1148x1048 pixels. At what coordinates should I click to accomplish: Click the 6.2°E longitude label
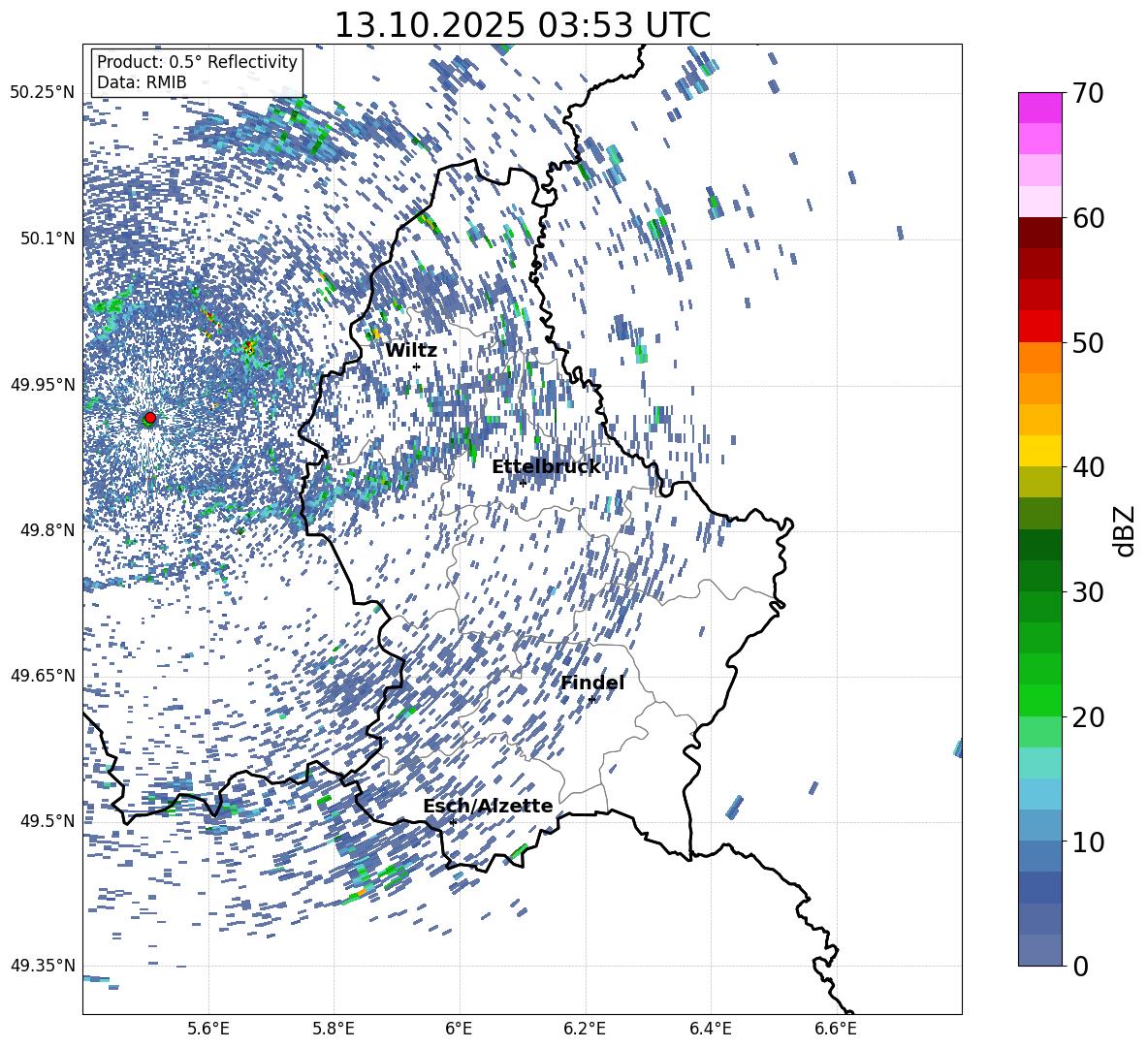585,1029
